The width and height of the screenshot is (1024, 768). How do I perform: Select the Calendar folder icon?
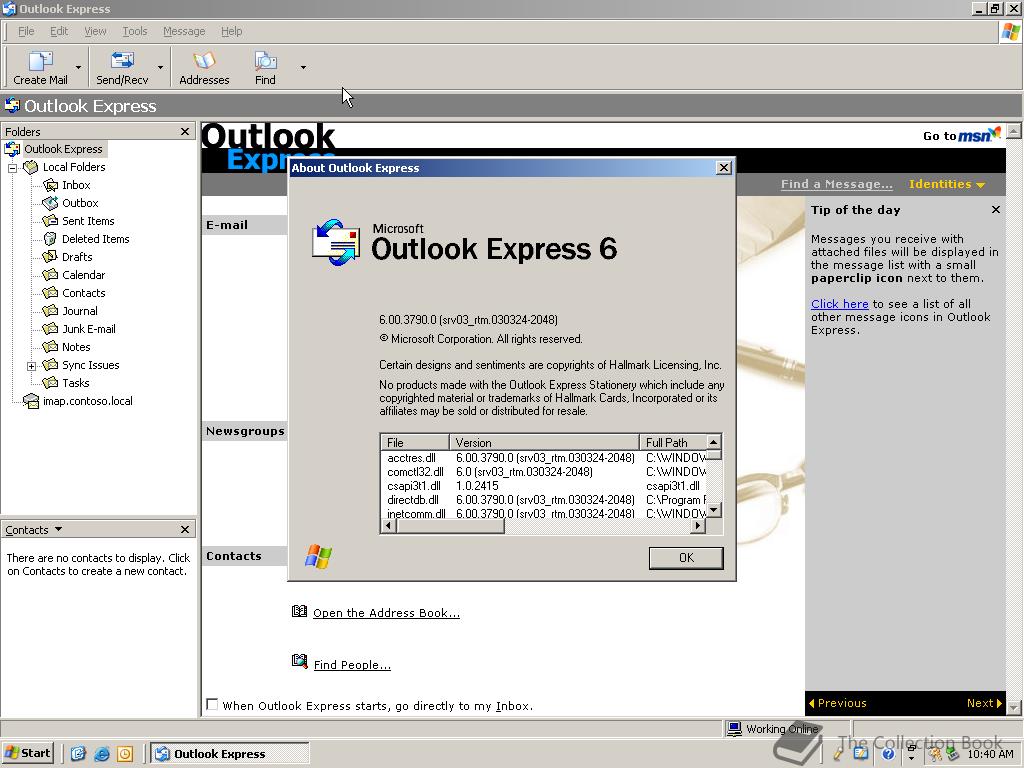tap(50, 275)
